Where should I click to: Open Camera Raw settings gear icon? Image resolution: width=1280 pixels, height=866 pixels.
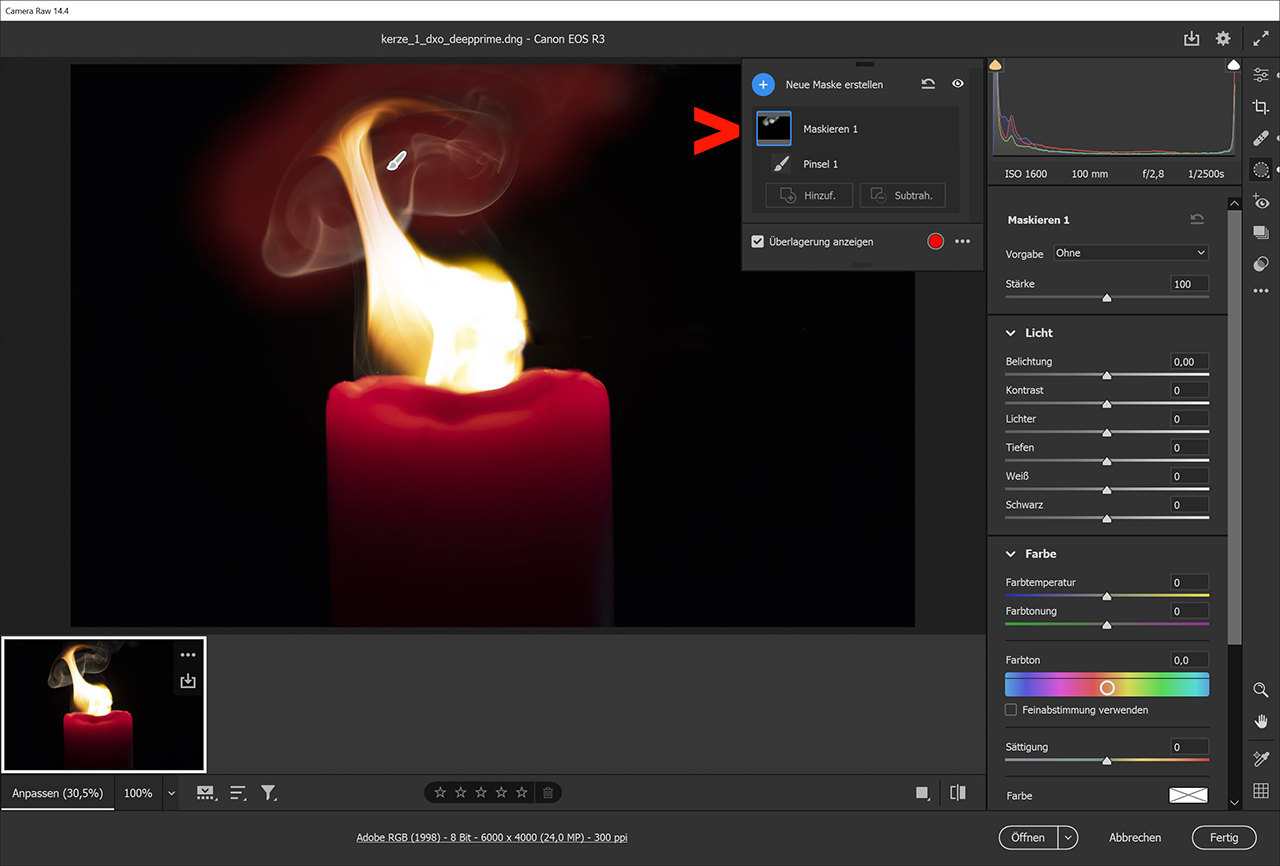1223,39
